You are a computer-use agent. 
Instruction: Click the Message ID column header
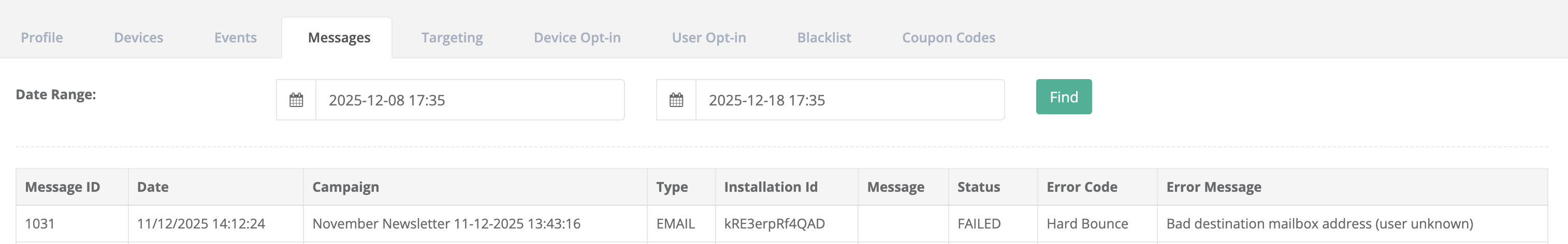(x=63, y=187)
